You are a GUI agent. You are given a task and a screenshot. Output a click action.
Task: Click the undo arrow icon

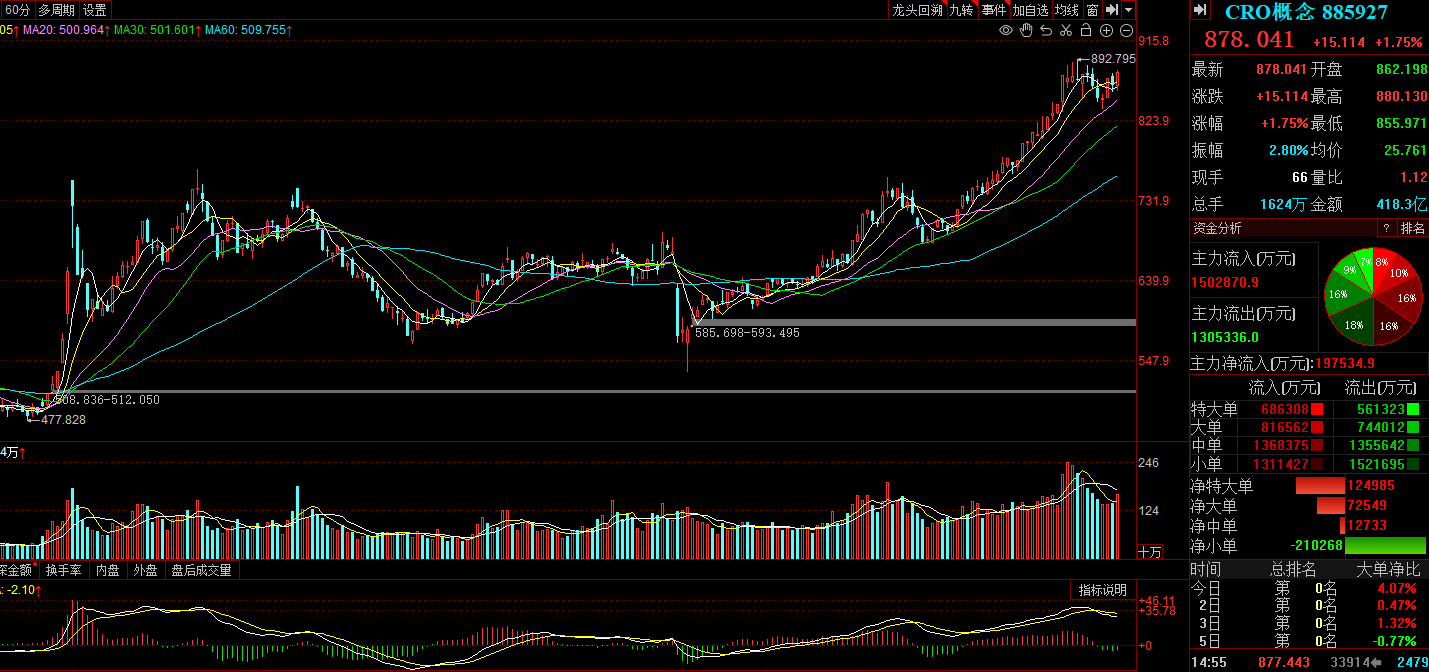coord(1046,31)
